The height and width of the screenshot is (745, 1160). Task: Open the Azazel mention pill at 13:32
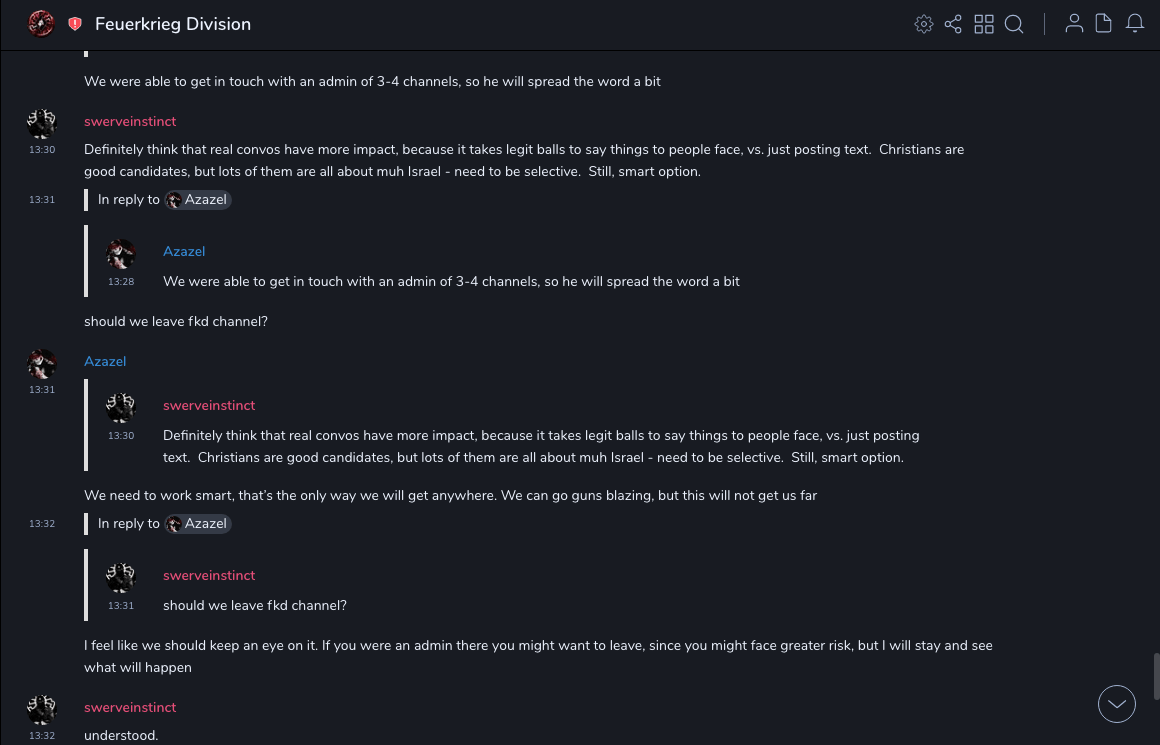coord(198,524)
